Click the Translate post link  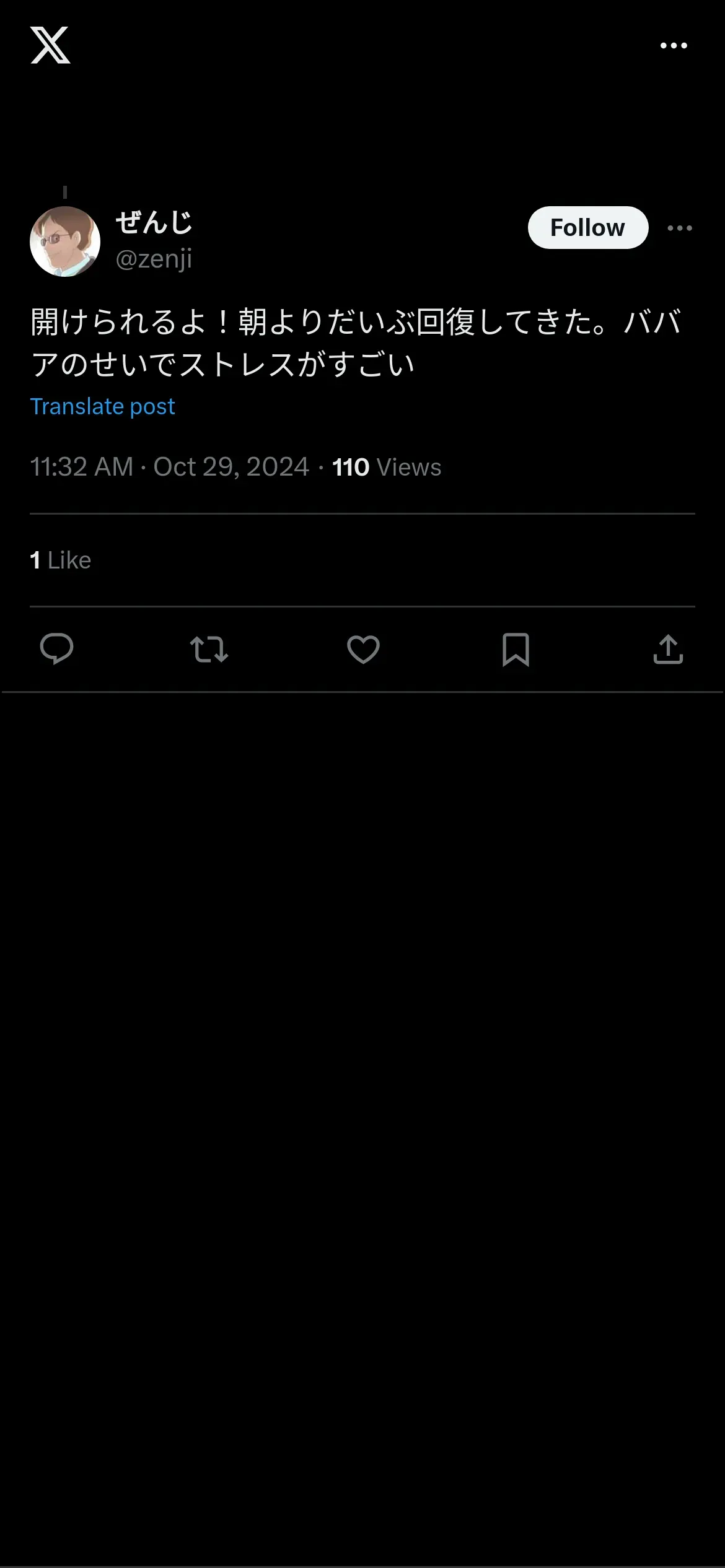click(103, 407)
